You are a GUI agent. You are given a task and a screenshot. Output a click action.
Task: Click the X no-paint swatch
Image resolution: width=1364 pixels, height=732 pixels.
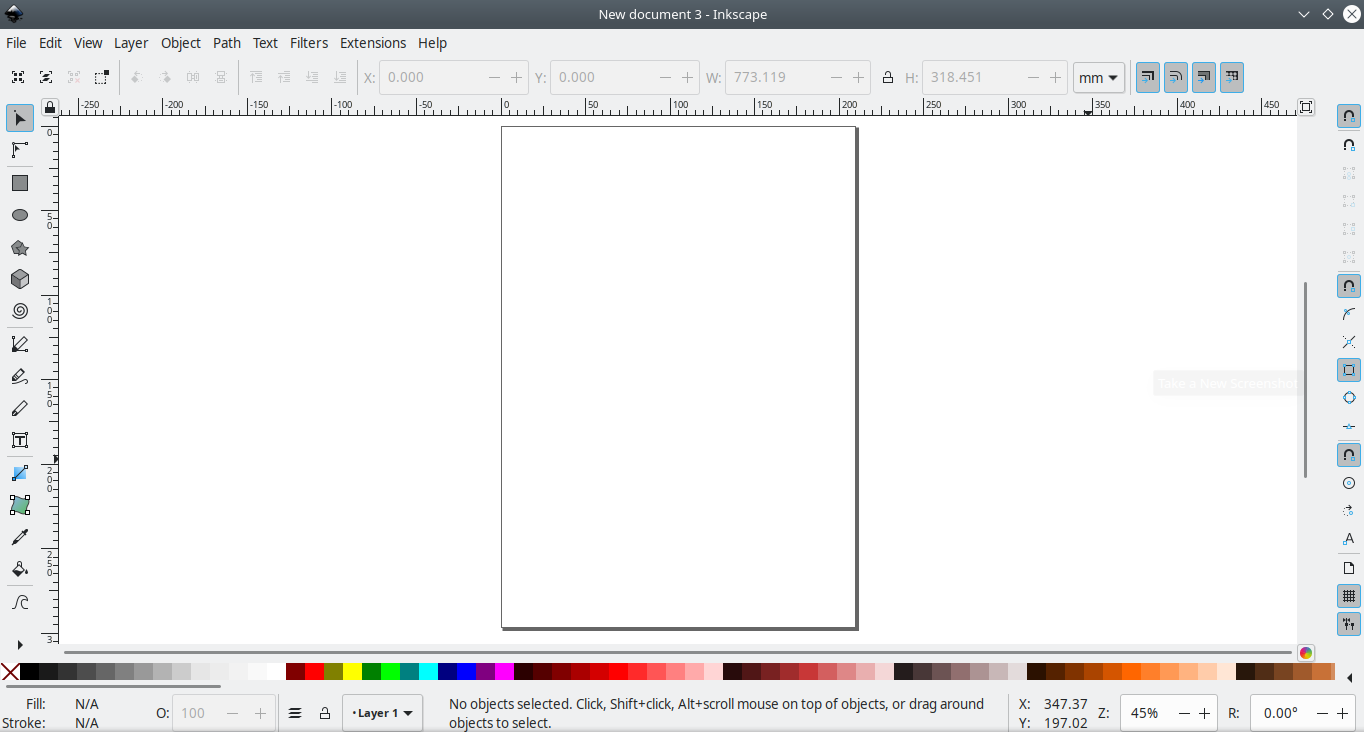tap(10, 671)
